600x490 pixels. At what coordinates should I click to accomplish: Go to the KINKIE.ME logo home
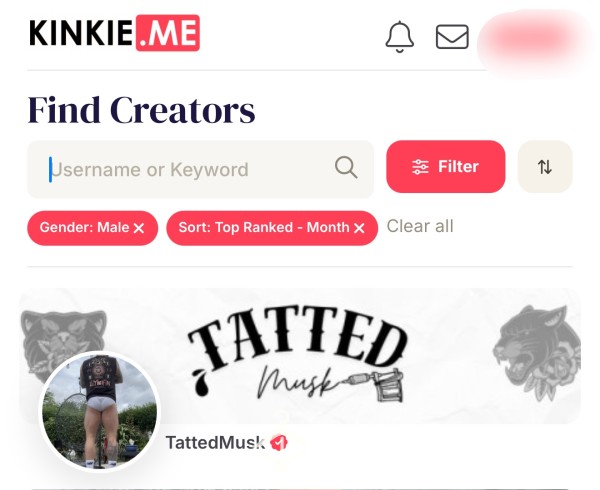point(114,33)
